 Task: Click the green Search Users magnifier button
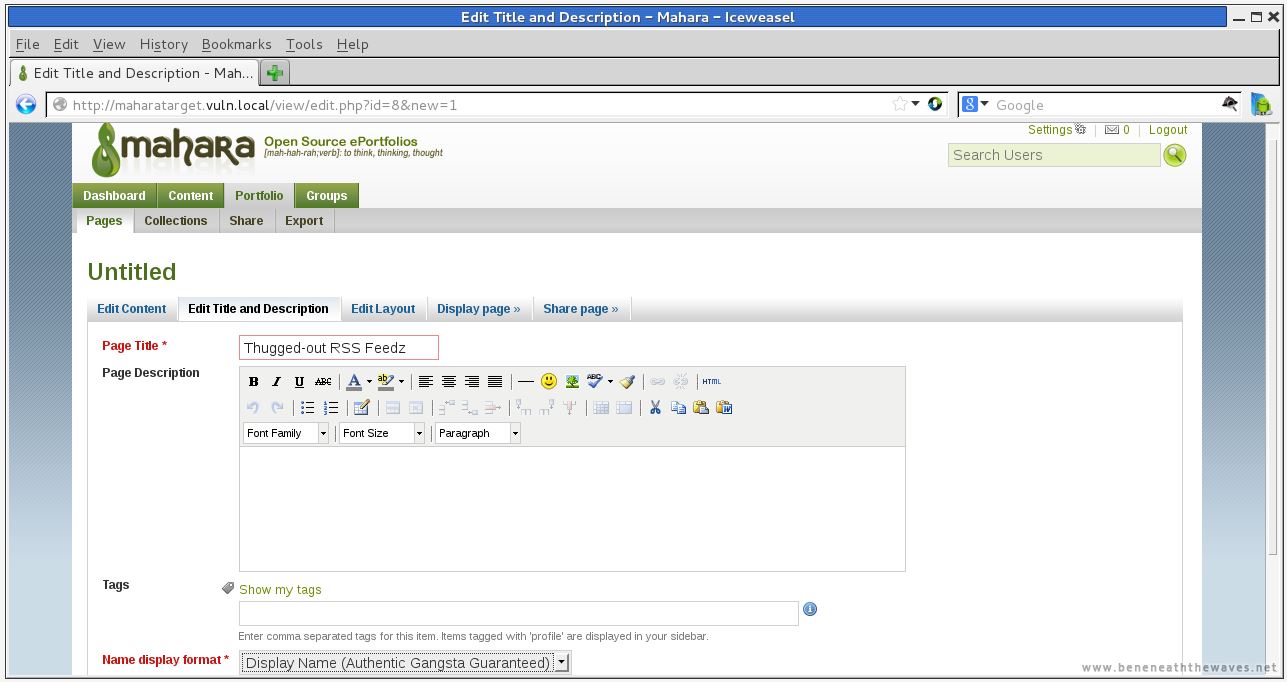pos(1175,155)
